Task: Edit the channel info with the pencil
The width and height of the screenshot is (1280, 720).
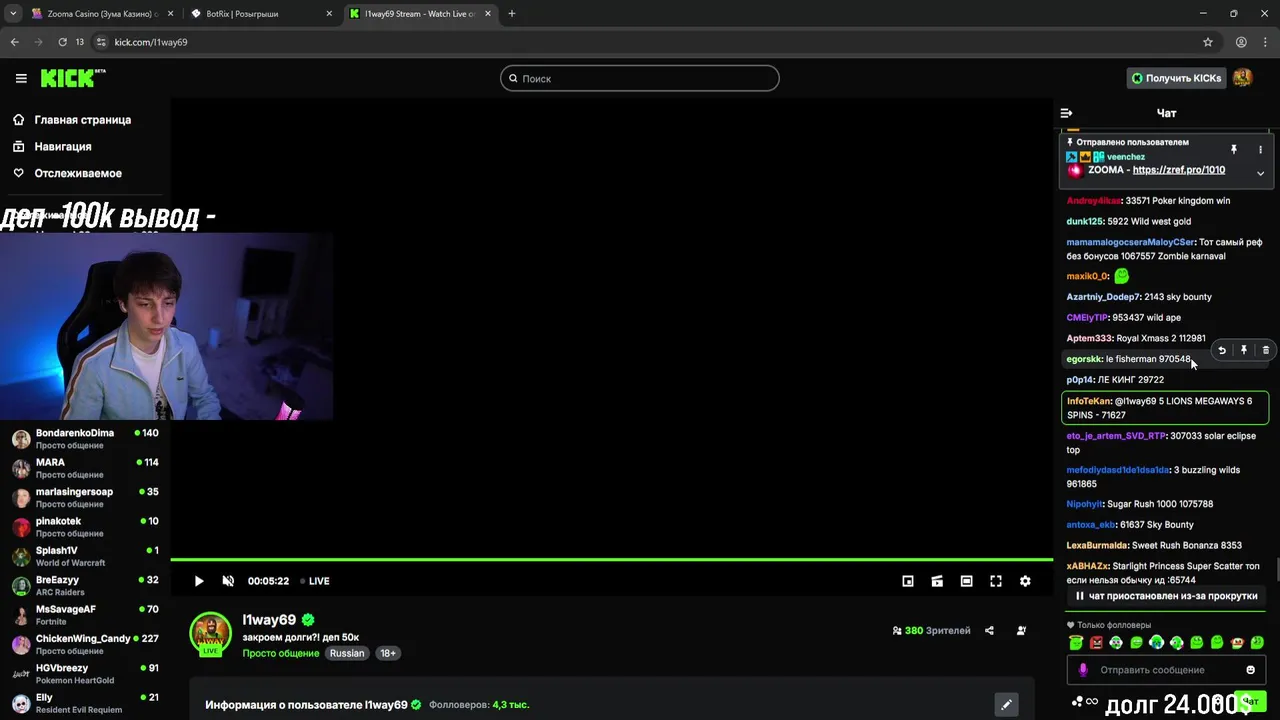Action: tap(1006, 705)
